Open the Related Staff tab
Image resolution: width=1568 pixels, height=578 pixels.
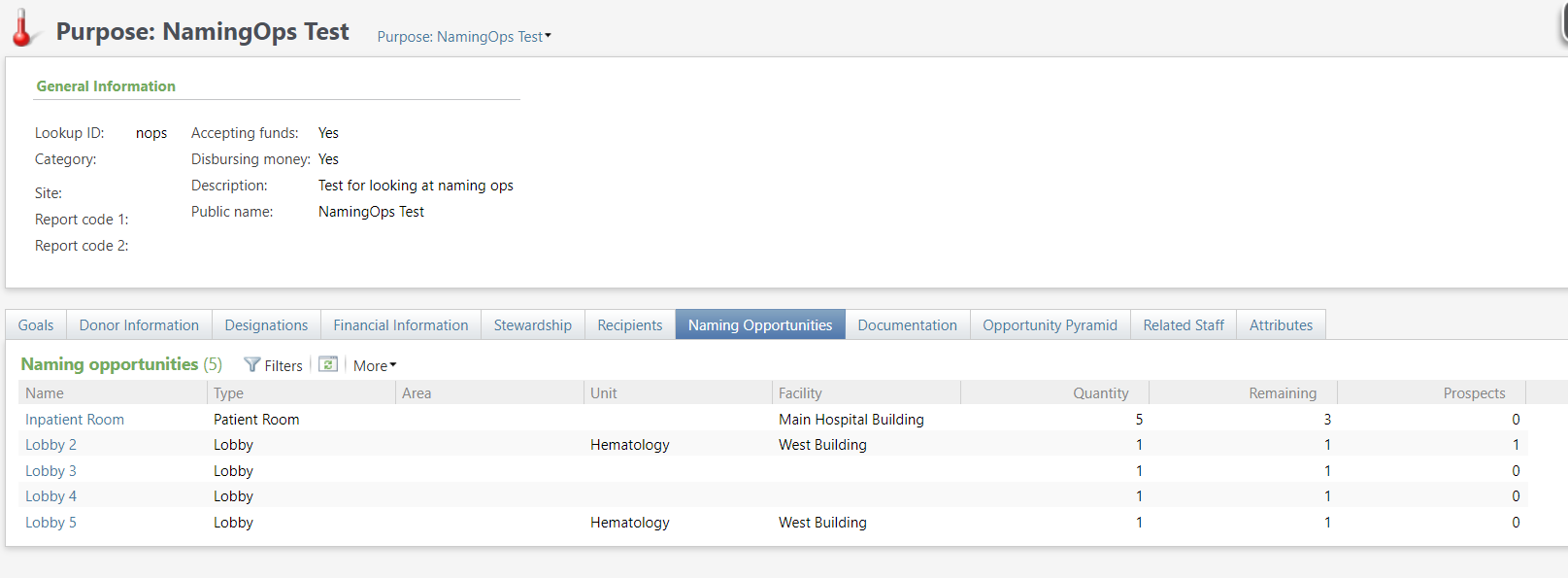click(1183, 325)
